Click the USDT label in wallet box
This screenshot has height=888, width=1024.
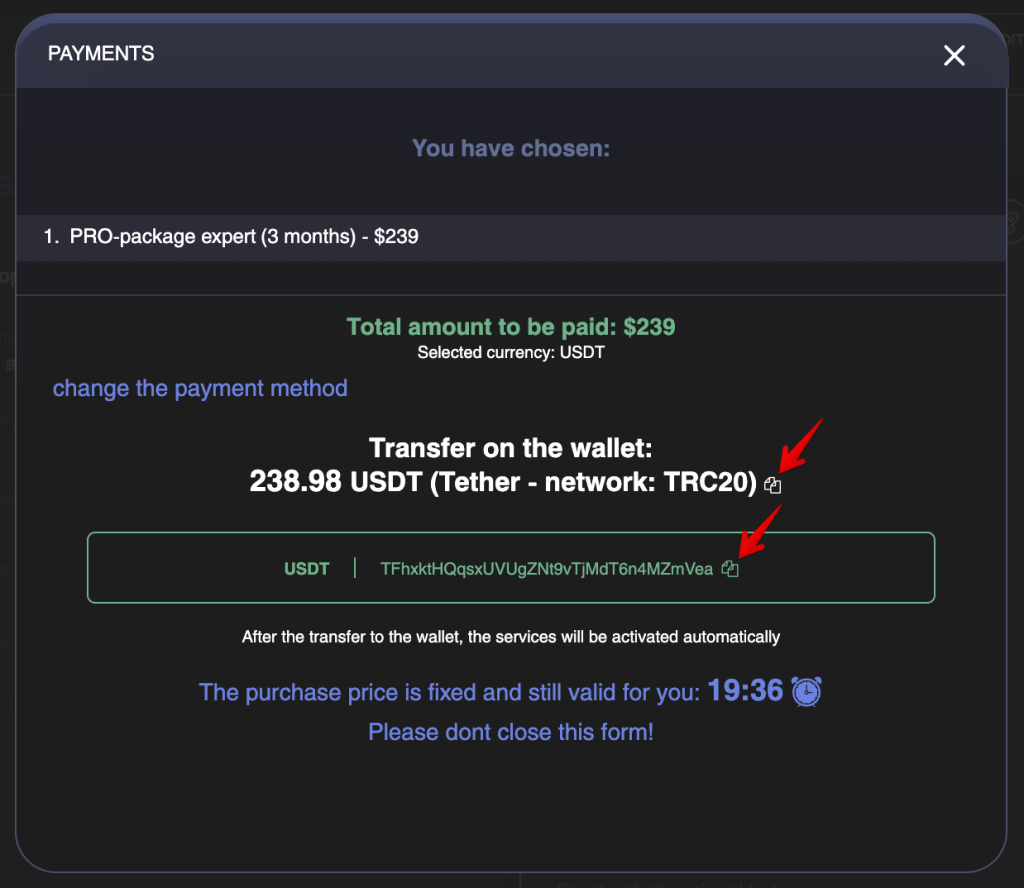point(306,569)
